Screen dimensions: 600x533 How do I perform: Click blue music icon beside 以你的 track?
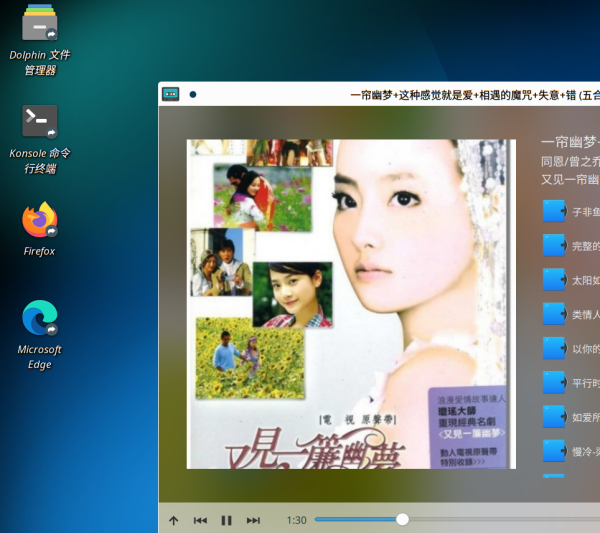(x=554, y=348)
